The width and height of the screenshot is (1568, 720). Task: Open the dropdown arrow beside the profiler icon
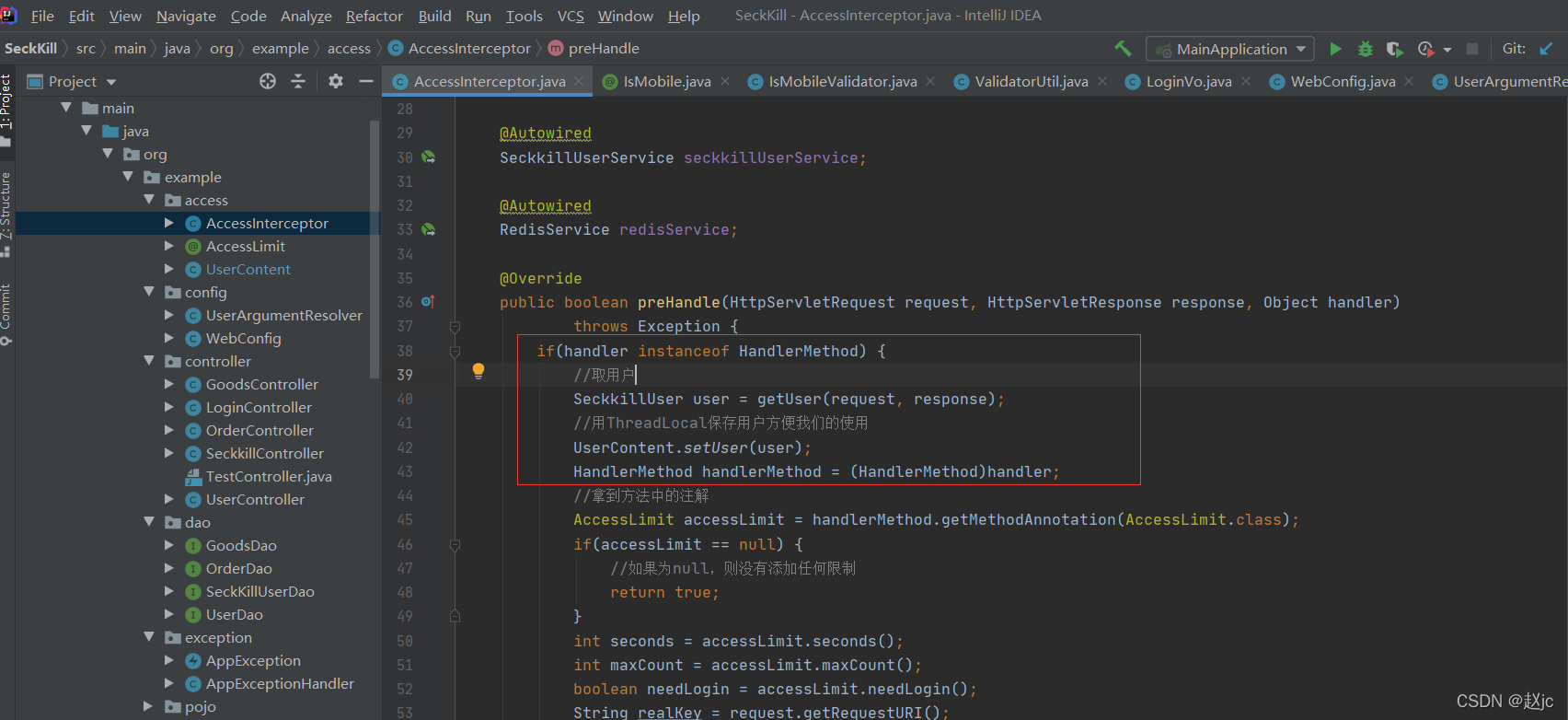pyautogui.click(x=1447, y=50)
